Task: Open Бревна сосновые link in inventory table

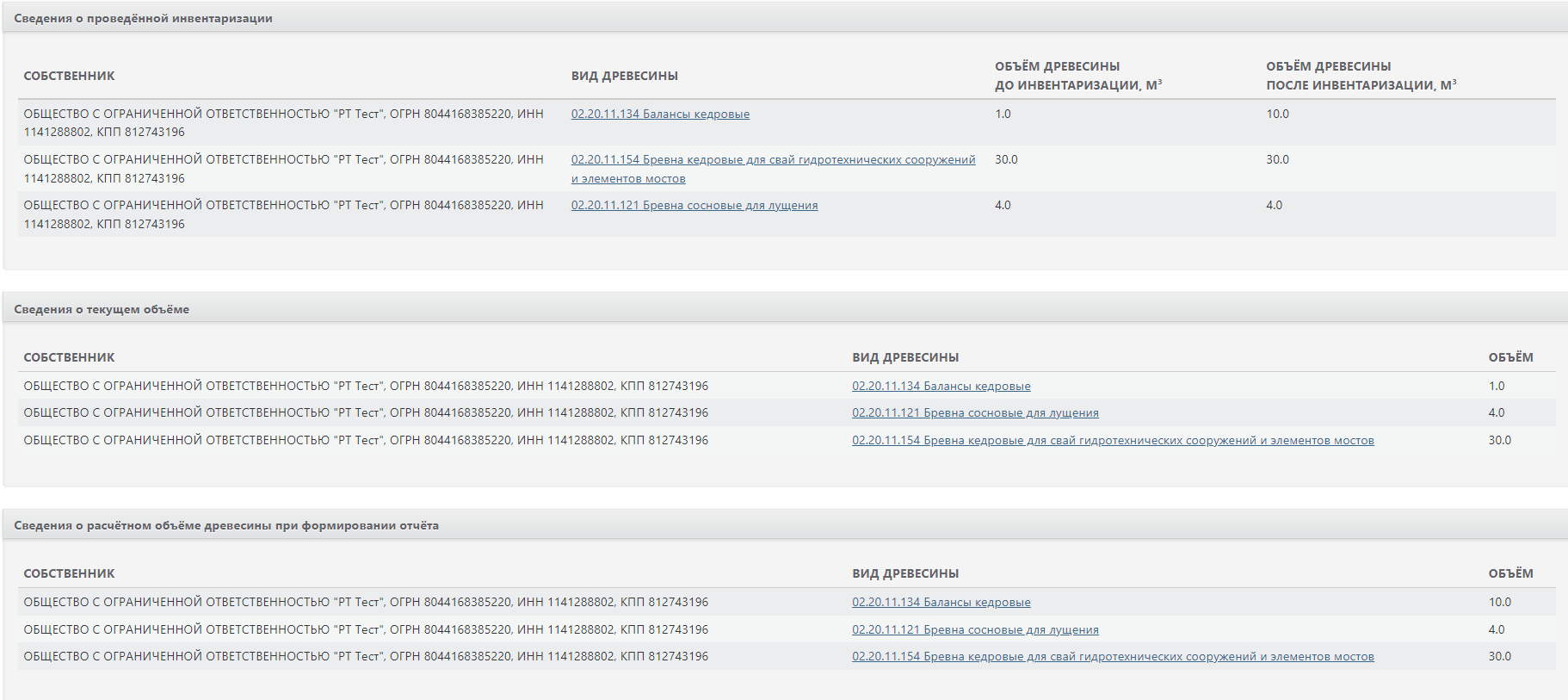Action: (x=694, y=205)
